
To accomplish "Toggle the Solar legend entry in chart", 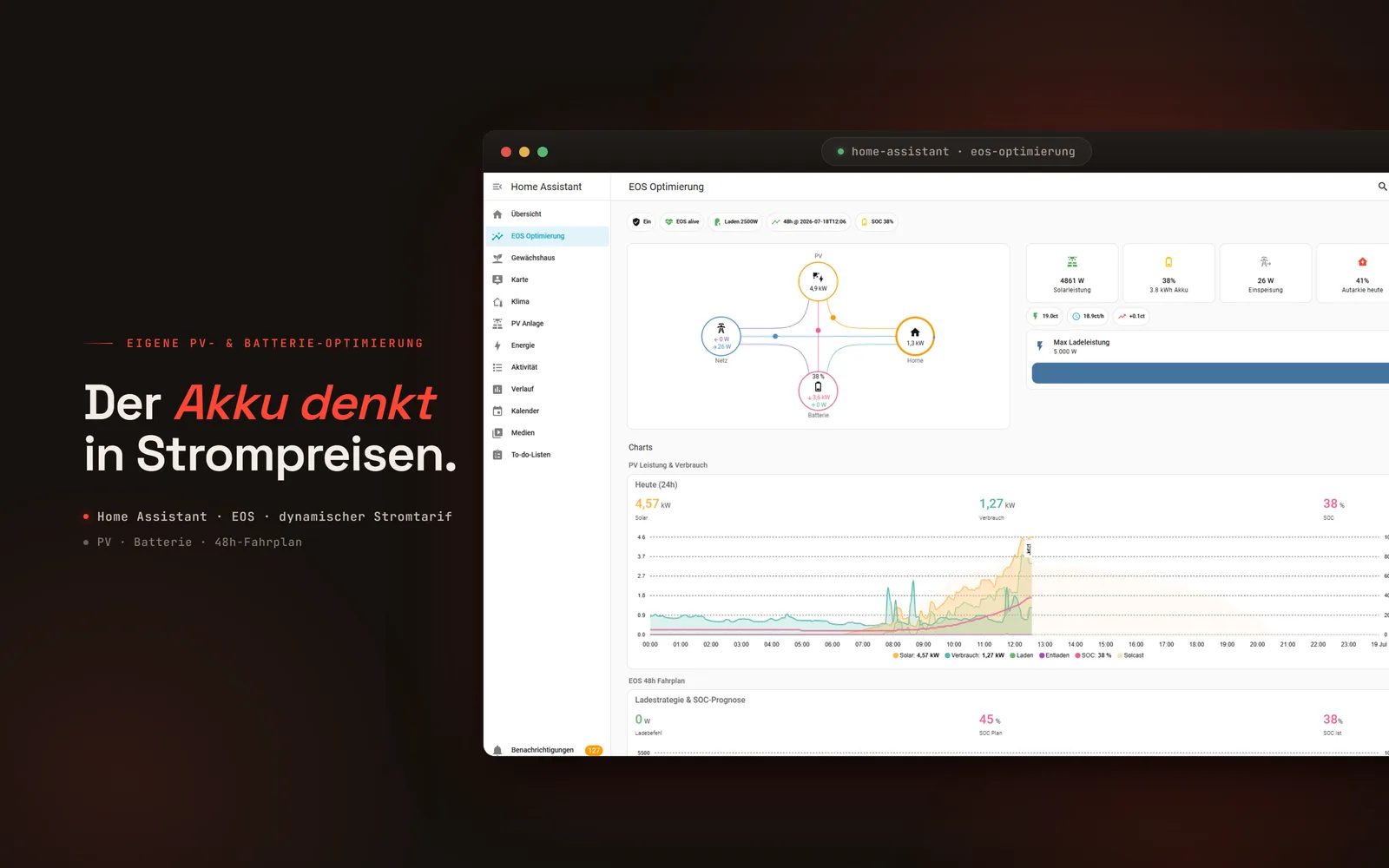I will (x=916, y=655).
